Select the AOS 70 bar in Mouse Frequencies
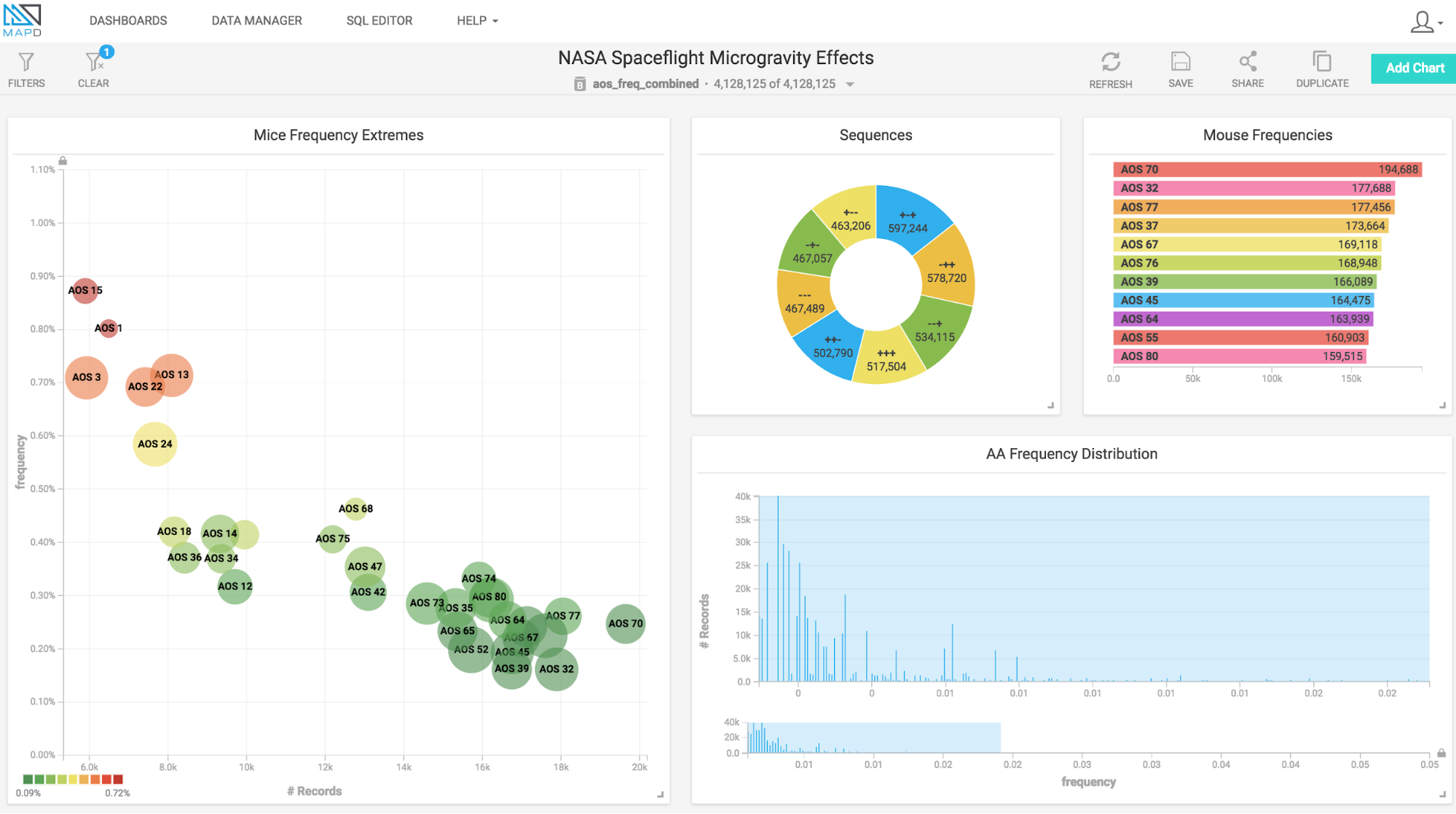The width and height of the screenshot is (1456, 814). 1266,170
